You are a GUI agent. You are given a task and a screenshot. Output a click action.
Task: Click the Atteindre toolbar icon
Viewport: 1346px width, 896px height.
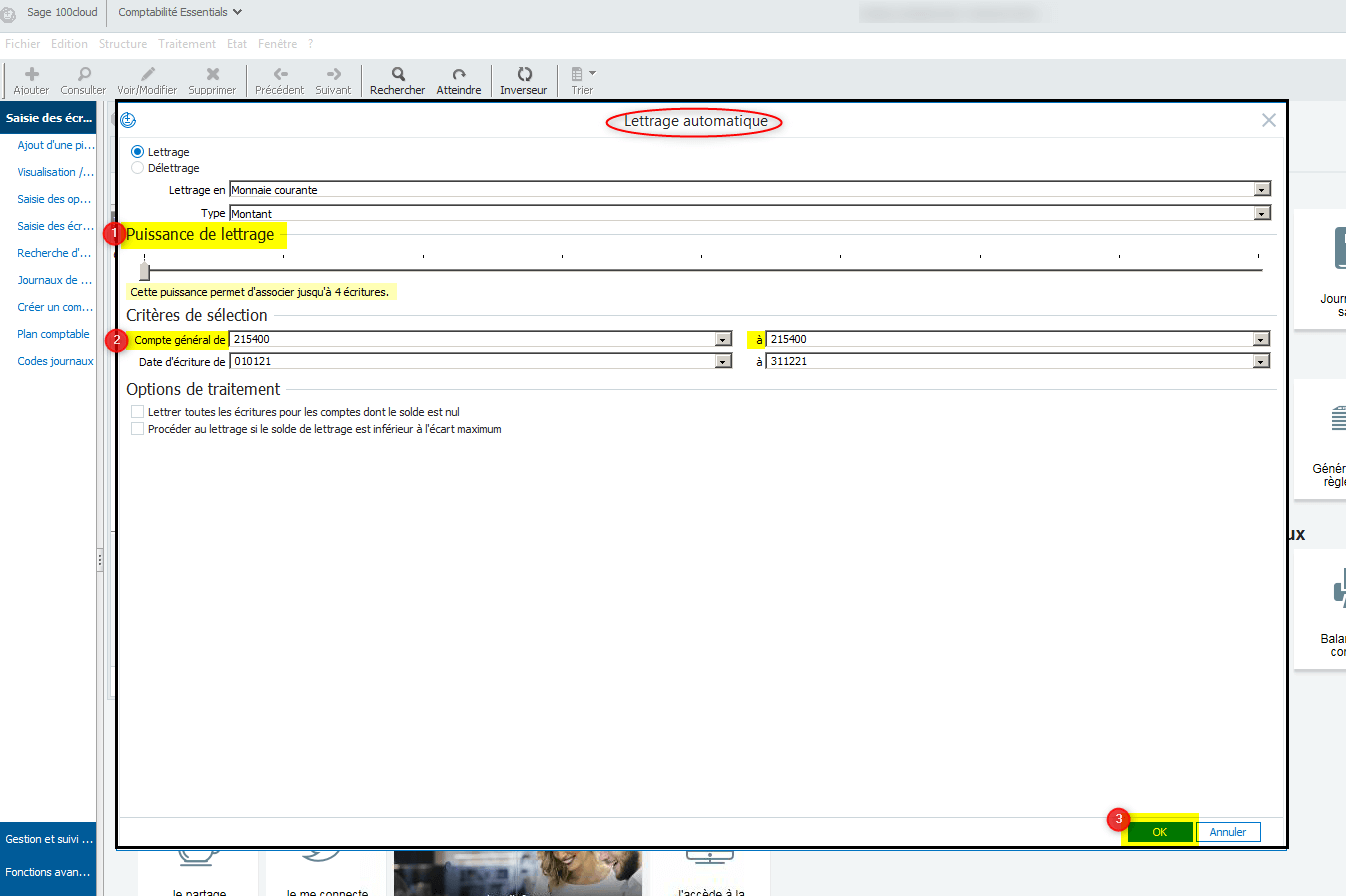(x=459, y=74)
